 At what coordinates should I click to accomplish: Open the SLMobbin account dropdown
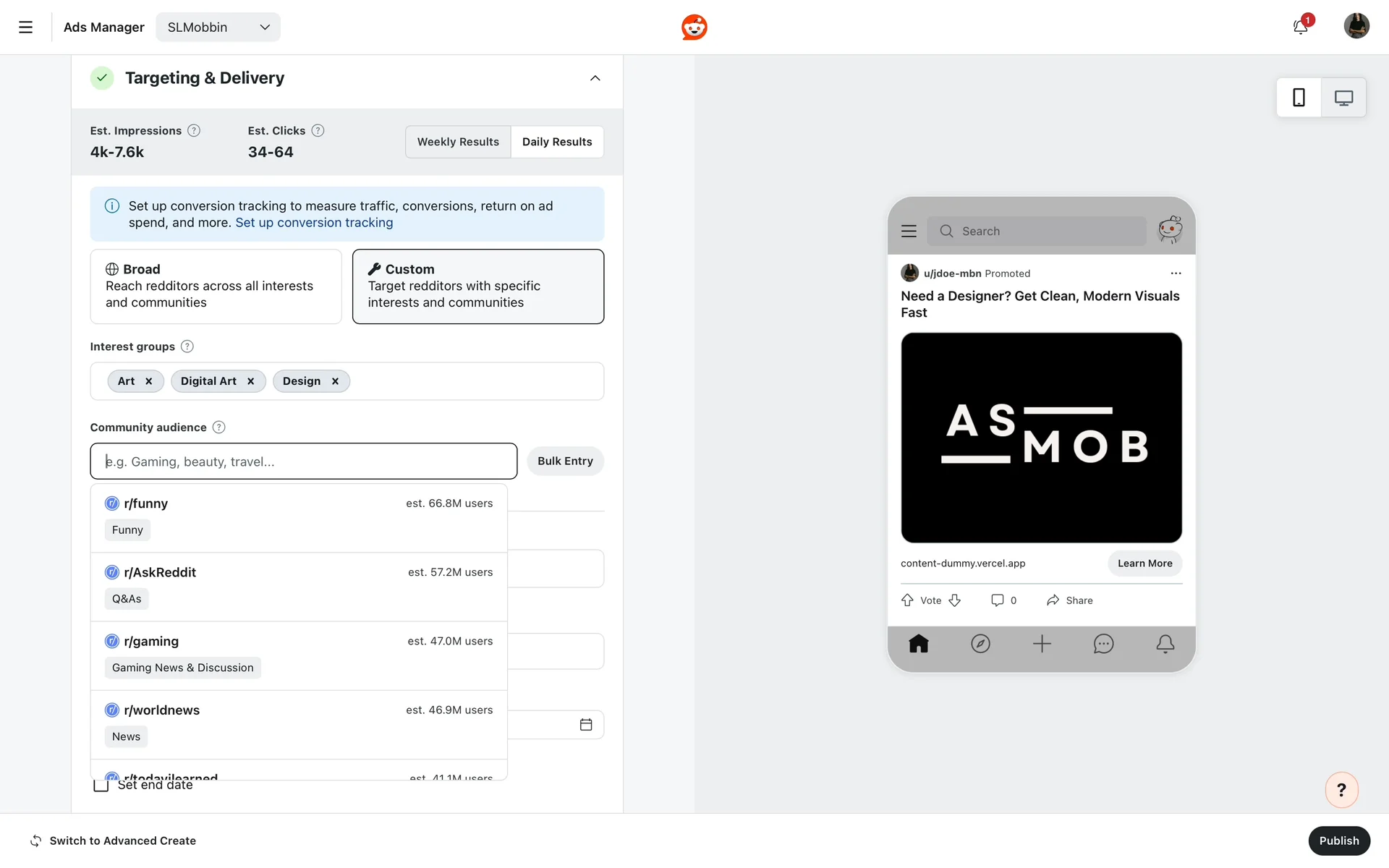[218, 27]
